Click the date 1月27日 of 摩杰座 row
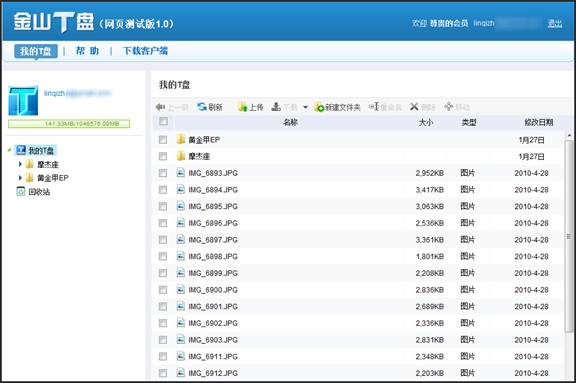The height and width of the screenshot is (383, 576). pos(531,156)
